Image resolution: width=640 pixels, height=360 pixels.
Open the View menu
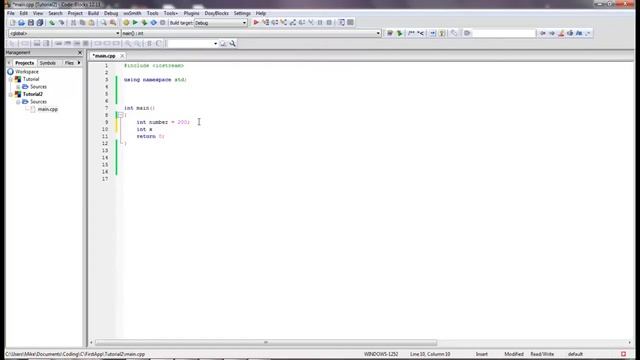pos(38,13)
